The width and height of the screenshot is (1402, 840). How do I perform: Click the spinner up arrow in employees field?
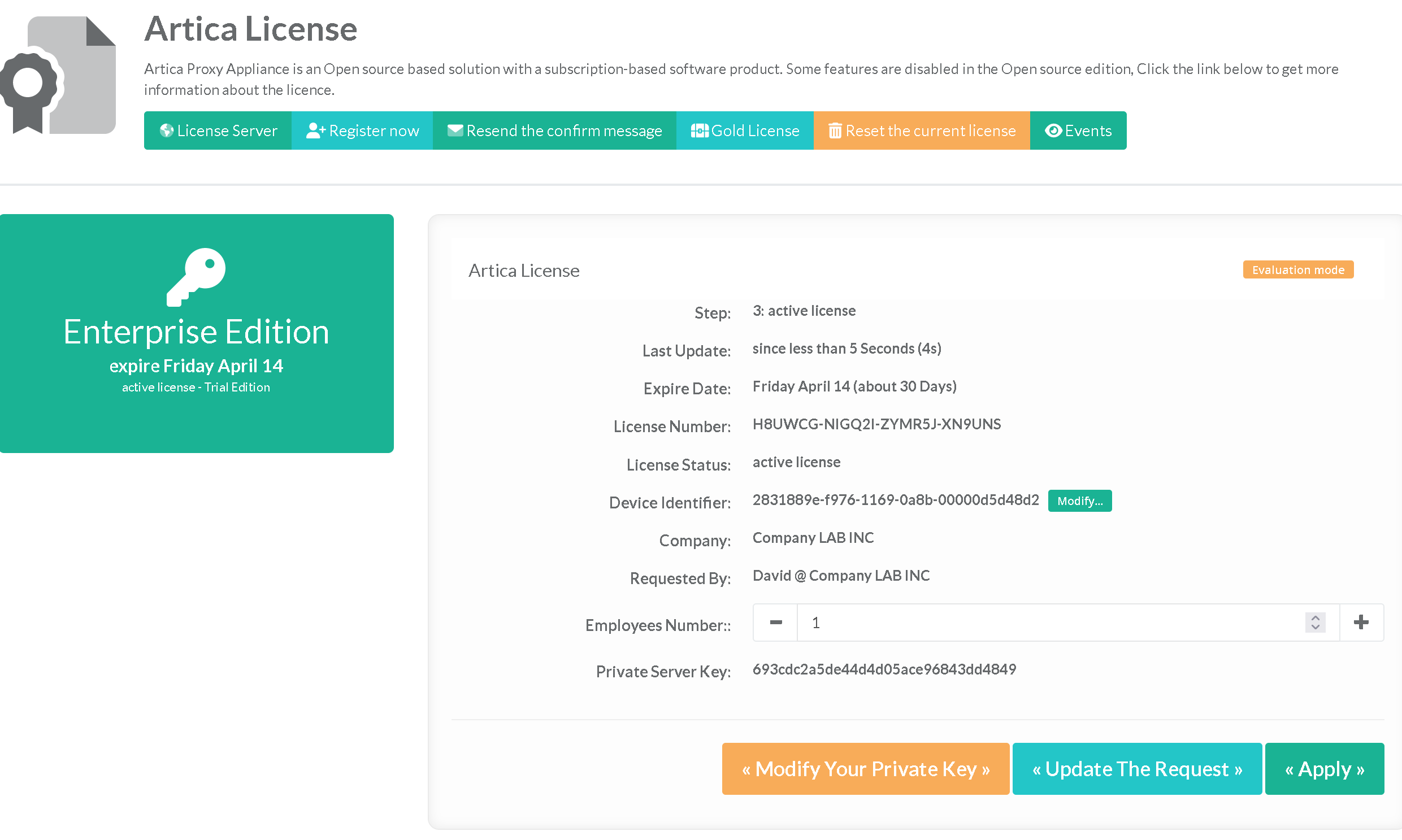click(x=1316, y=617)
